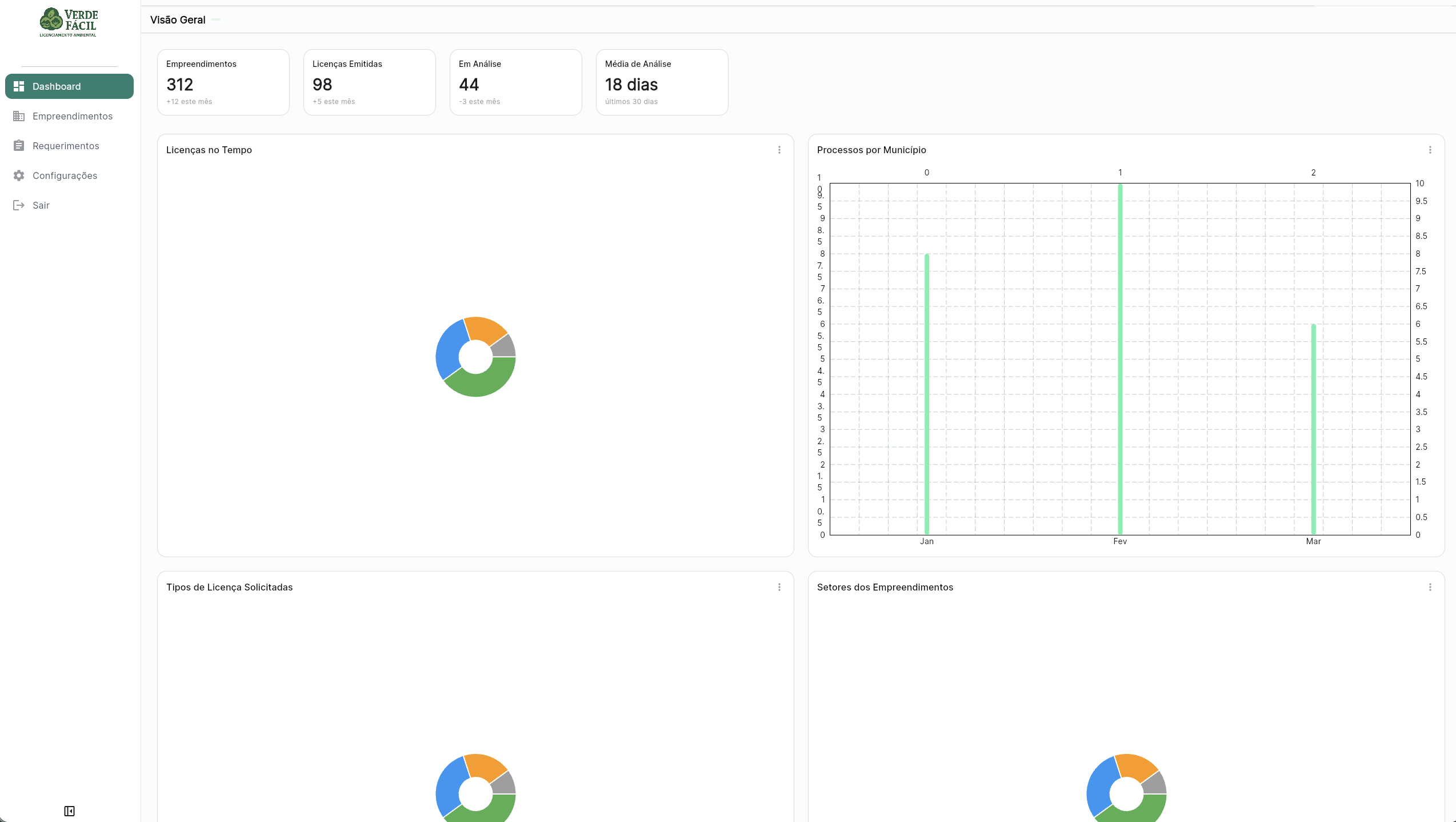Click the Configurações gear icon
Image resolution: width=1456 pixels, height=822 pixels.
(x=19, y=175)
